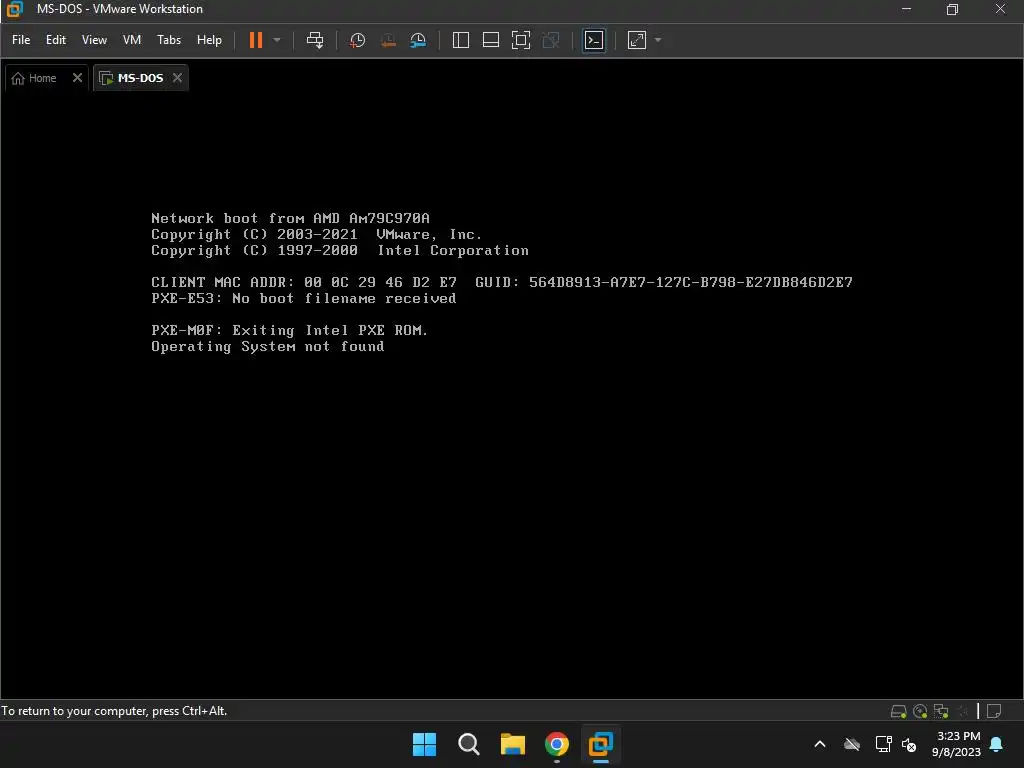Open the Windows Start menu
Image resolution: width=1024 pixels, height=768 pixels.
[x=424, y=744]
